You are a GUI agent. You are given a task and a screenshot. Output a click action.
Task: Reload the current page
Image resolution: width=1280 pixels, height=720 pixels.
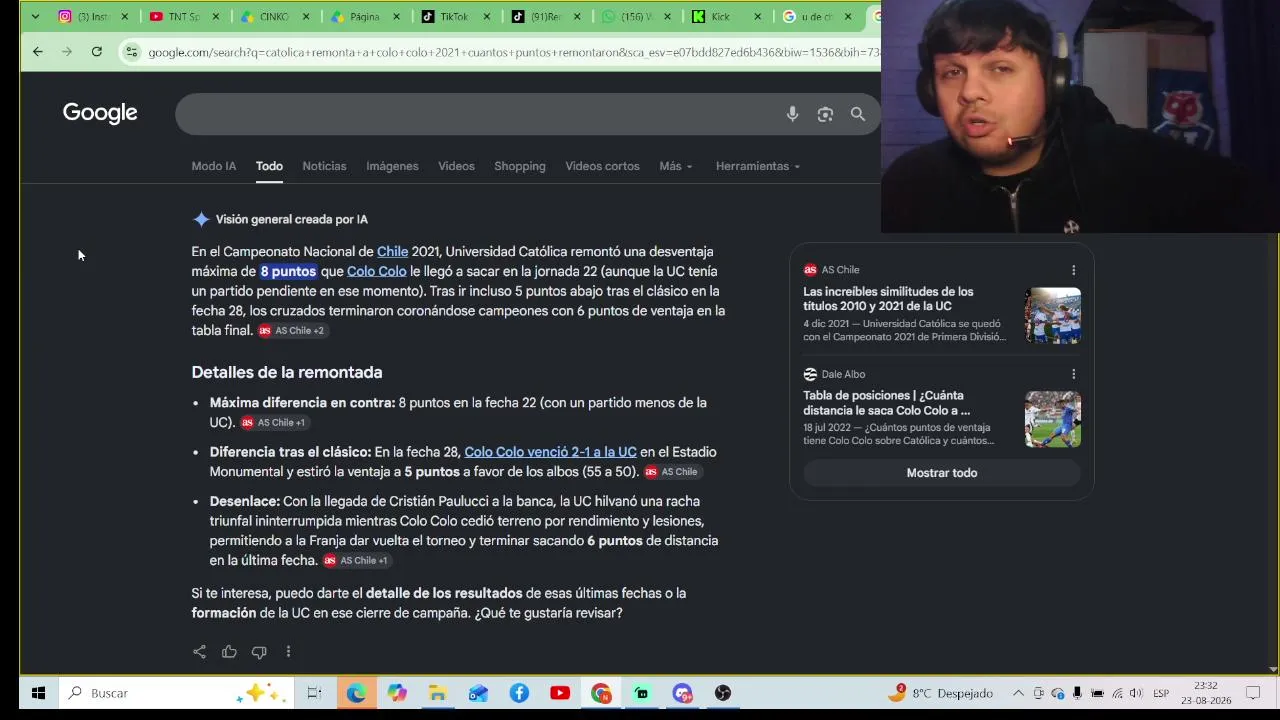coord(97,52)
